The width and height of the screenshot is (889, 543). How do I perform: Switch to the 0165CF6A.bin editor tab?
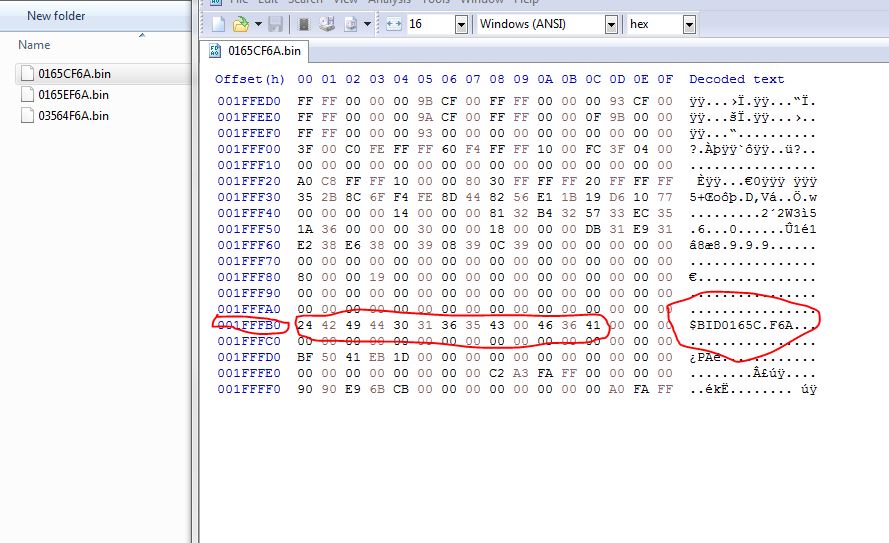(x=257, y=51)
